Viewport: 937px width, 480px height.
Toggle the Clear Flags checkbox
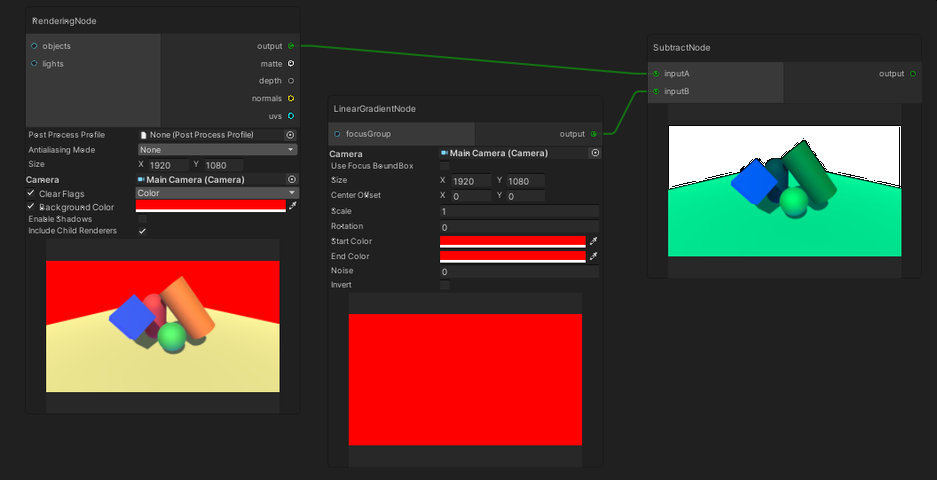tap(31, 193)
